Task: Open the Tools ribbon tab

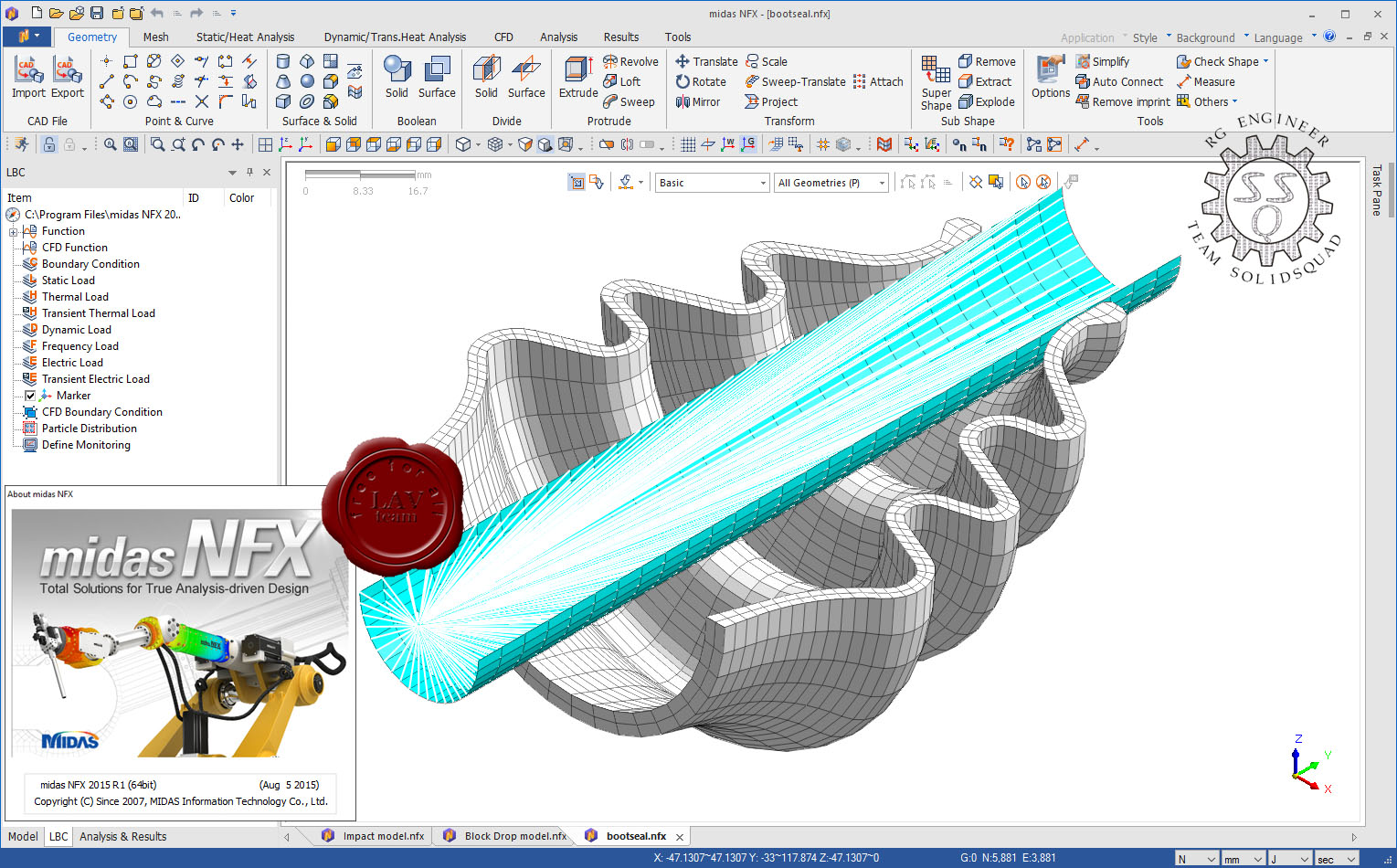Action: tap(677, 37)
